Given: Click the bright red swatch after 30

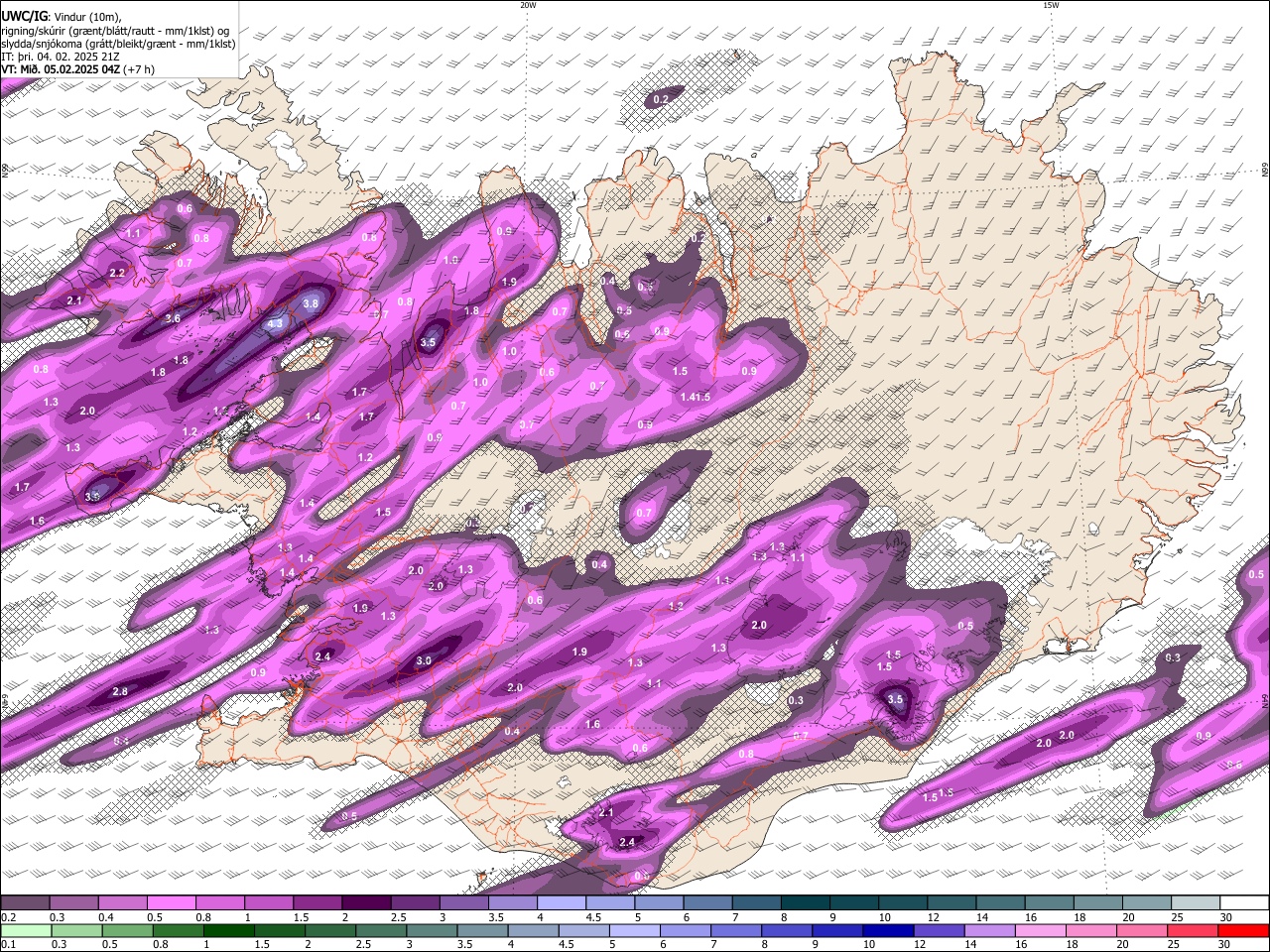Looking at the screenshot, I should (x=1244, y=930).
